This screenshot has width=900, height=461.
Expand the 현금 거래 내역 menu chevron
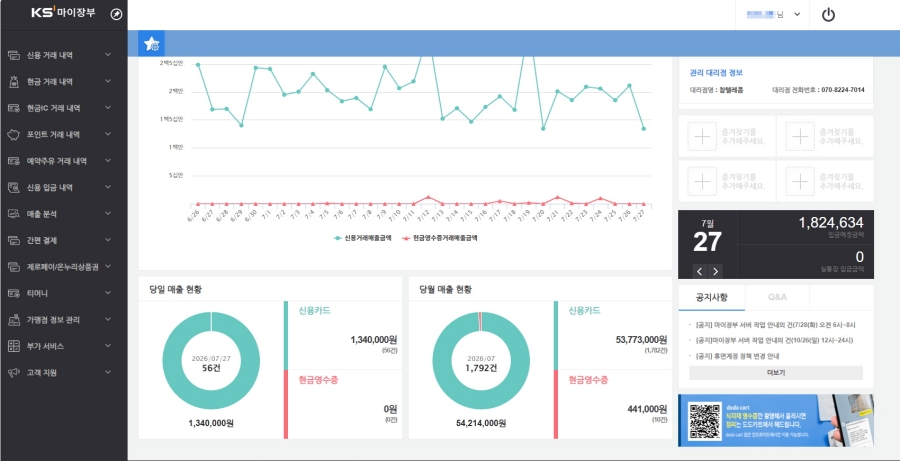[108, 82]
